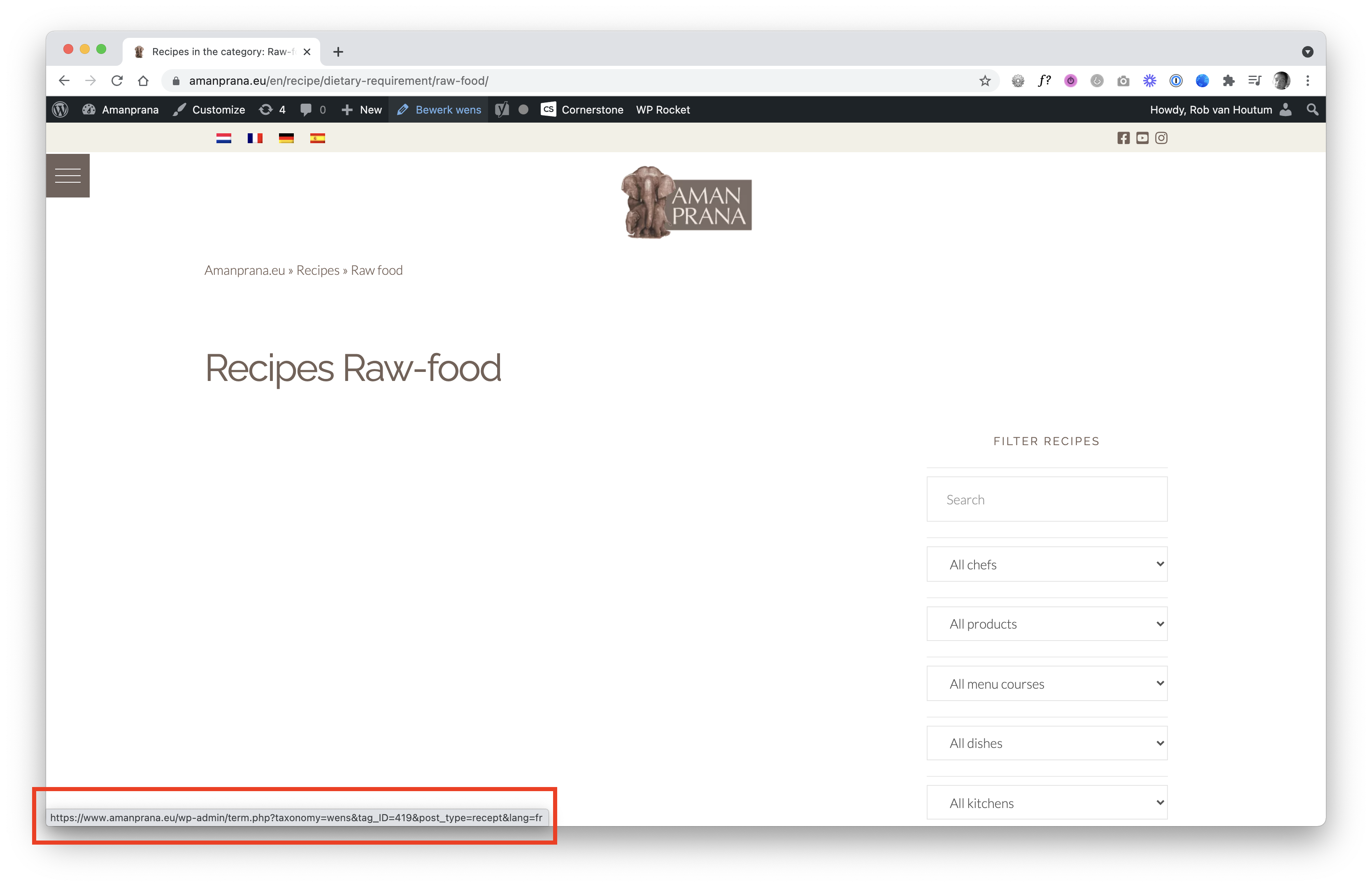Expand the All kitchens dropdown
The image size is (1372, 887).
click(x=1046, y=802)
